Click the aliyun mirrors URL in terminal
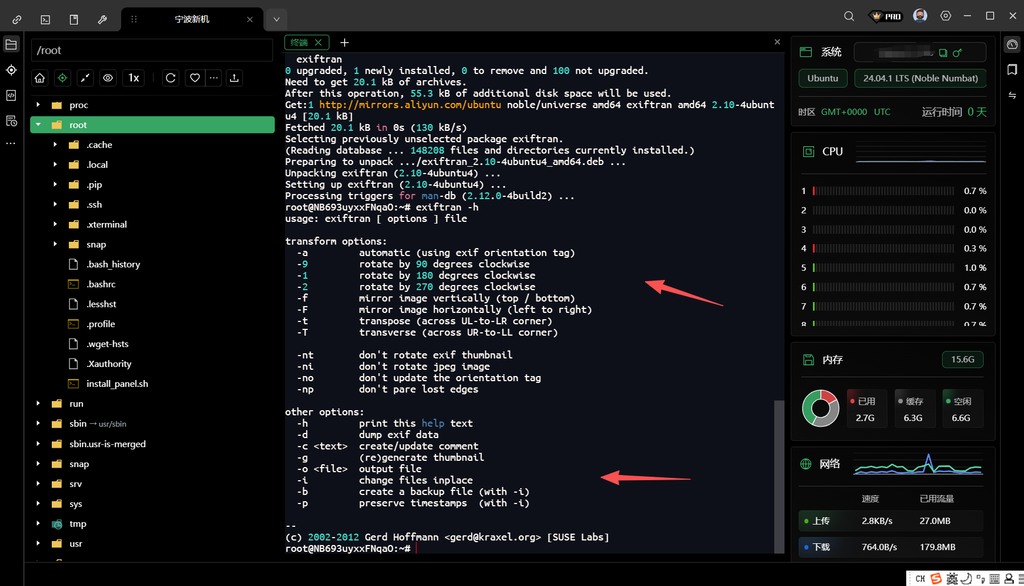 pos(410,105)
